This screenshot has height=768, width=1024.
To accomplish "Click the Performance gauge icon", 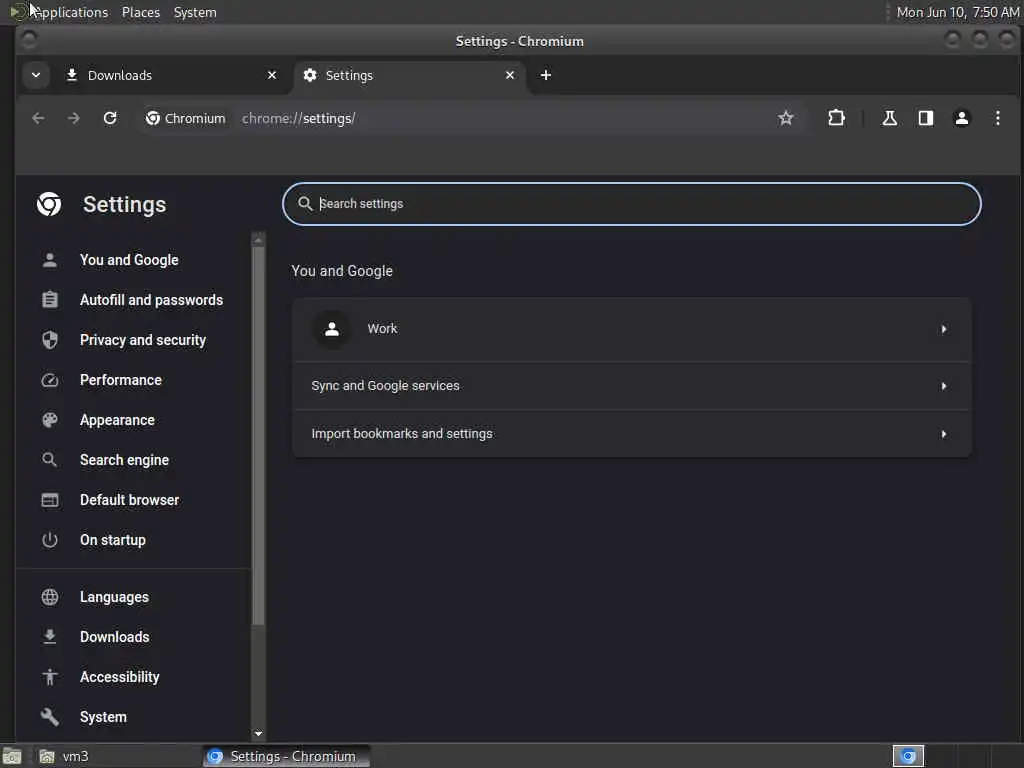I will [50, 380].
